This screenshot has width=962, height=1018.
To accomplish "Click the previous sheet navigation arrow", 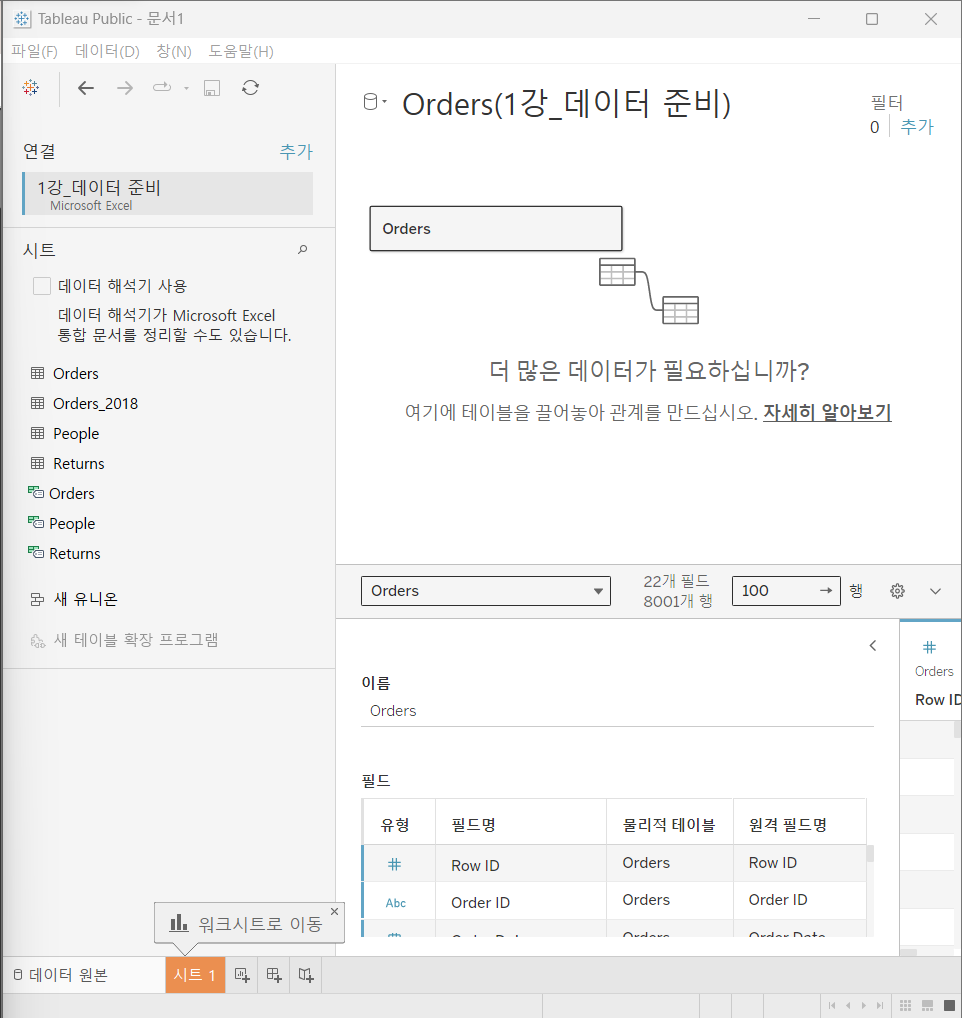I will [x=848, y=1005].
